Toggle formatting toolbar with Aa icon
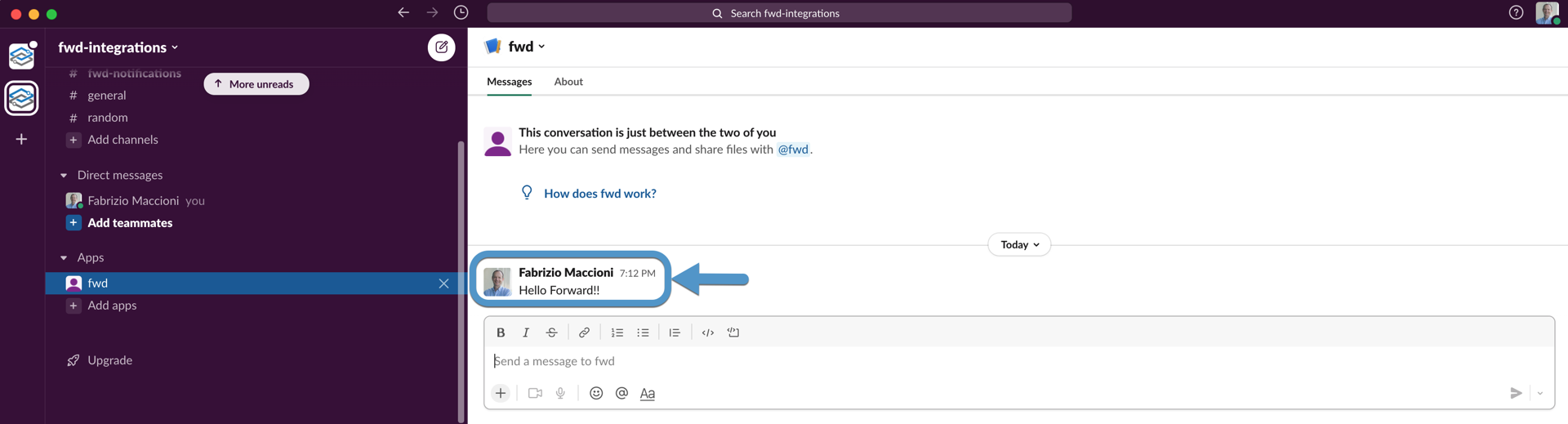The height and width of the screenshot is (424, 1568). click(x=648, y=393)
